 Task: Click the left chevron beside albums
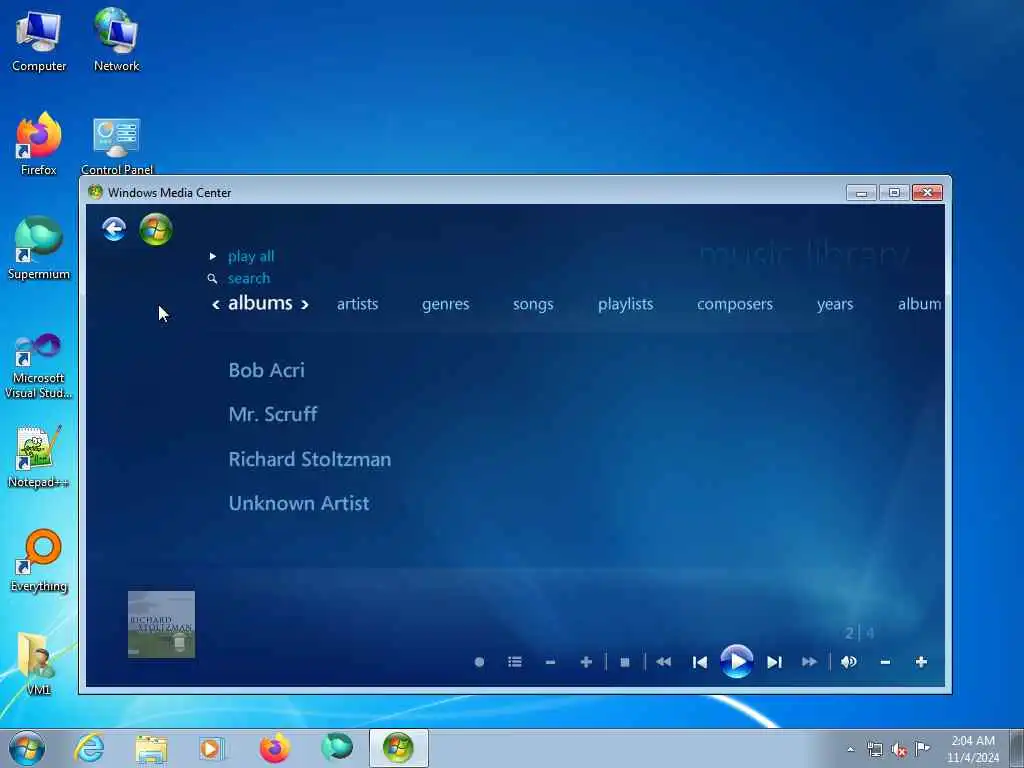216,304
